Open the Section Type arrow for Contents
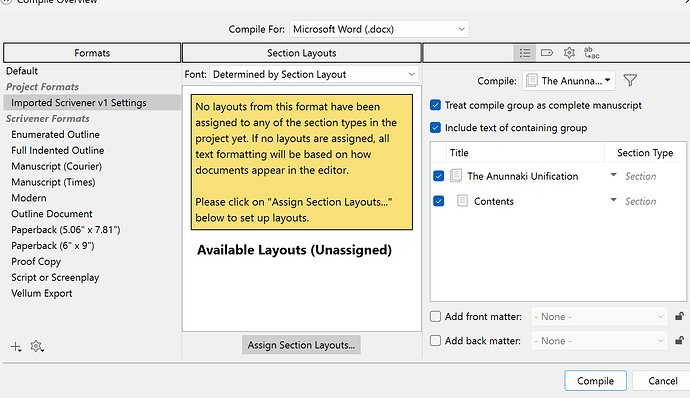Image resolution: width=690 pixels, height=398 pixels. [x=613, y=200]
